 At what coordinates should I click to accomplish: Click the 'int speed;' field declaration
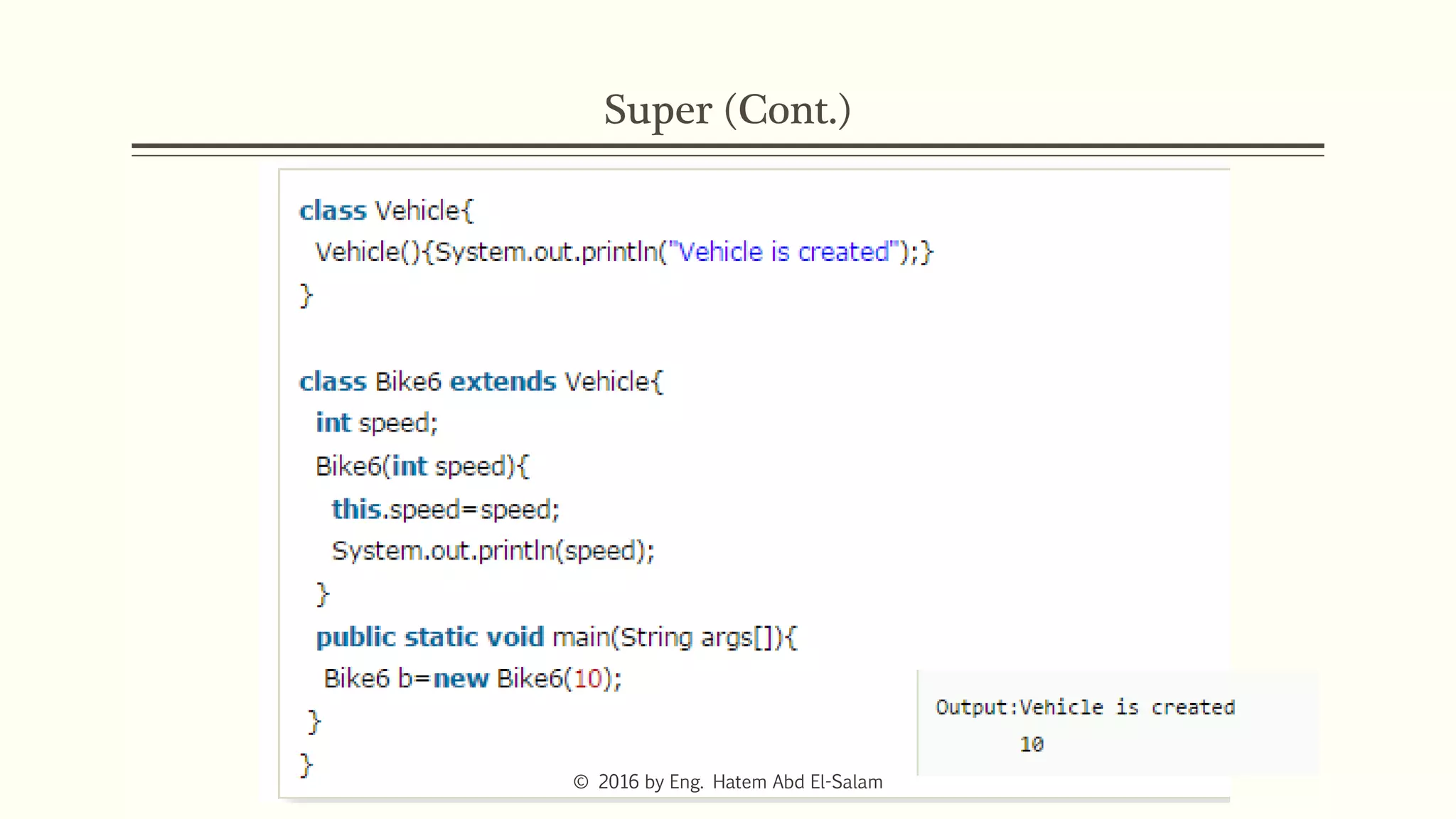click(x=377, y=423)
